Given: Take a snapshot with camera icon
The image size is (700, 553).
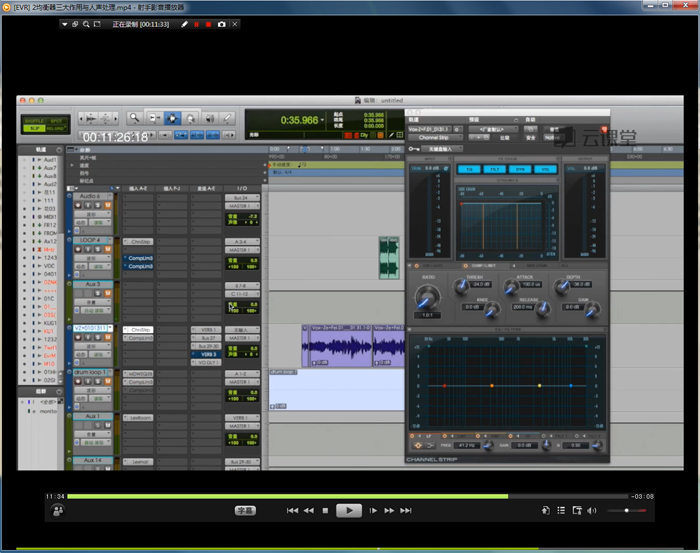Looking at the screenshot, I should (x=221, y=24).
